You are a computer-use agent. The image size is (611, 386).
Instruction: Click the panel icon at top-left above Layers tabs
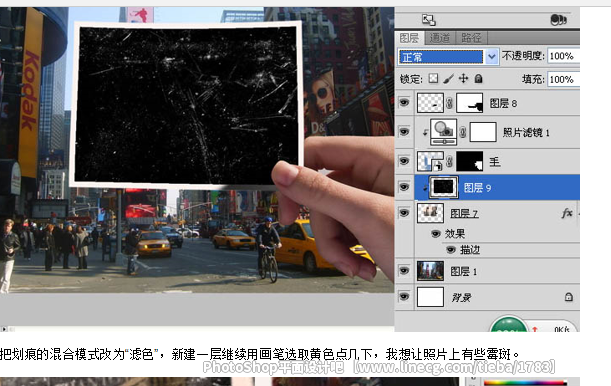point(429,20)
